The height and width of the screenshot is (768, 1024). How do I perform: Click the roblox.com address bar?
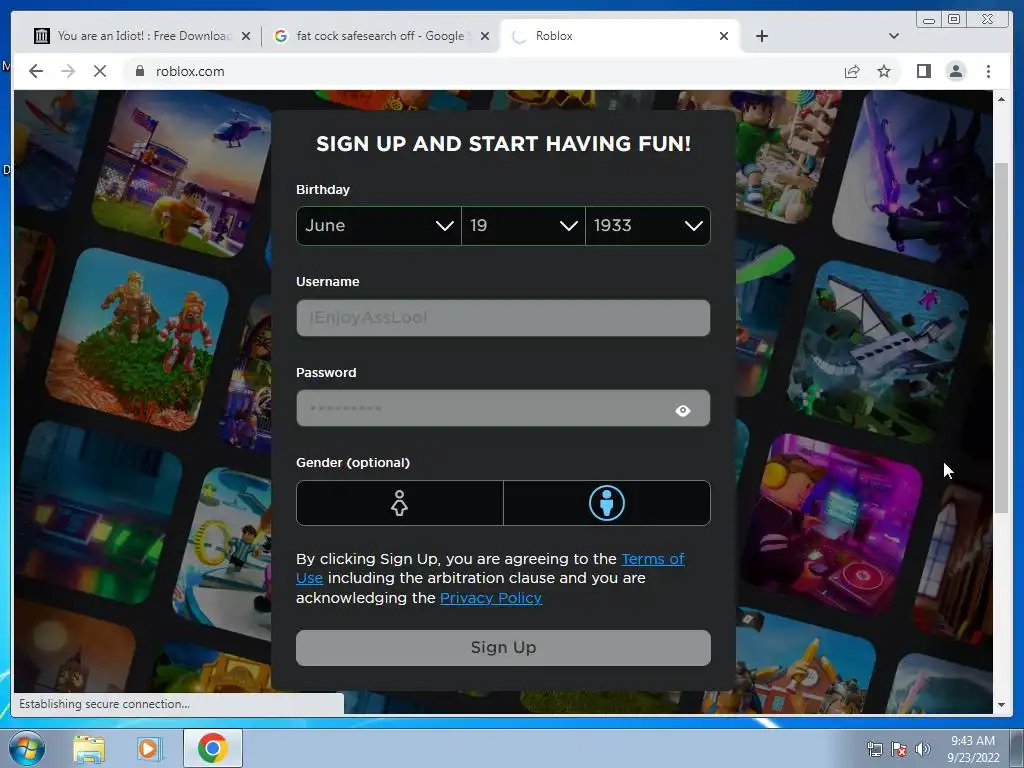click(x=483, y=71)
